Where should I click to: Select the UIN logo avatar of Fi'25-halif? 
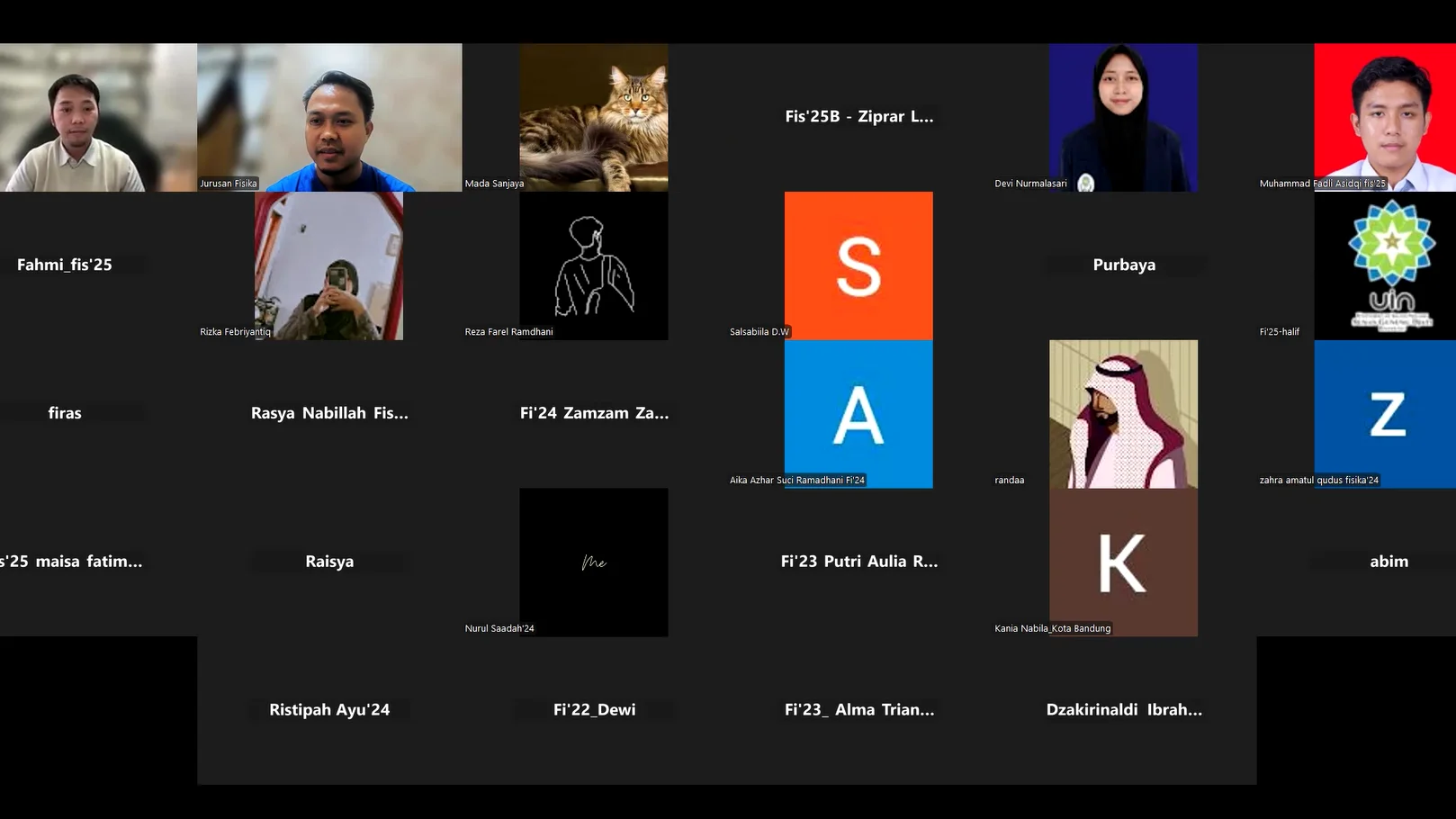tap(1385, 265)
